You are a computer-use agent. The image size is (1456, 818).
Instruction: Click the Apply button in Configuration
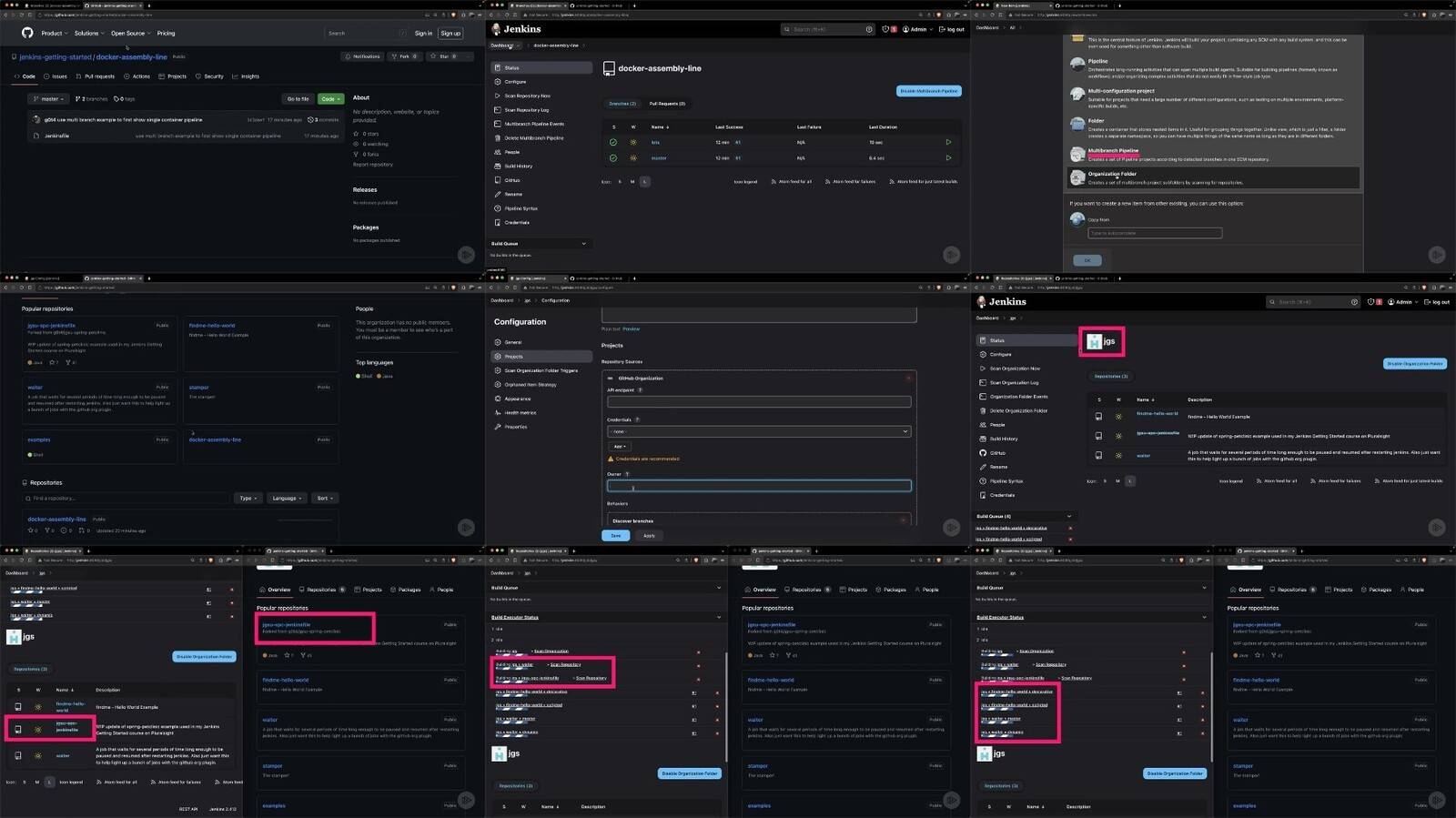(x=649, y=536)
